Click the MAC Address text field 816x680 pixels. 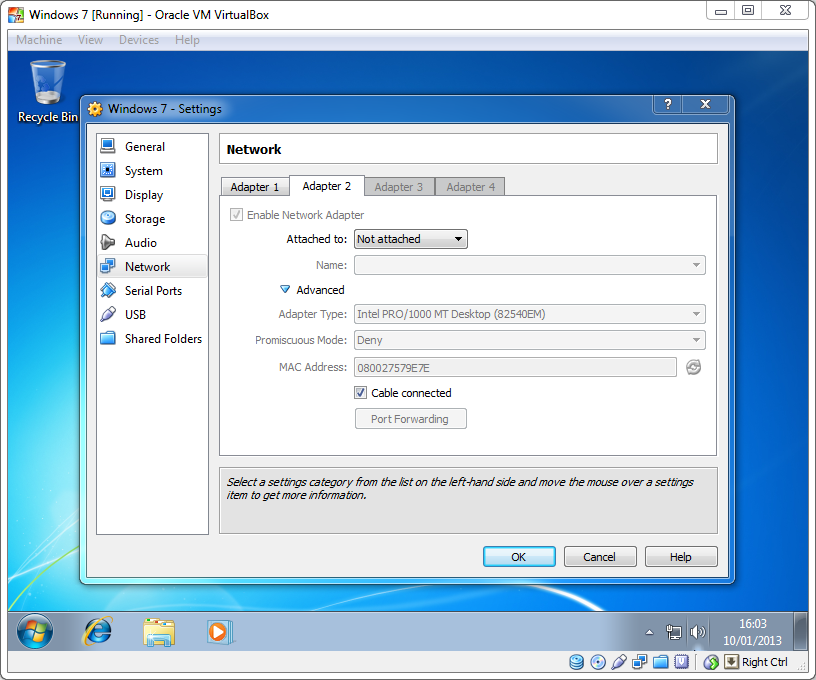515,367
